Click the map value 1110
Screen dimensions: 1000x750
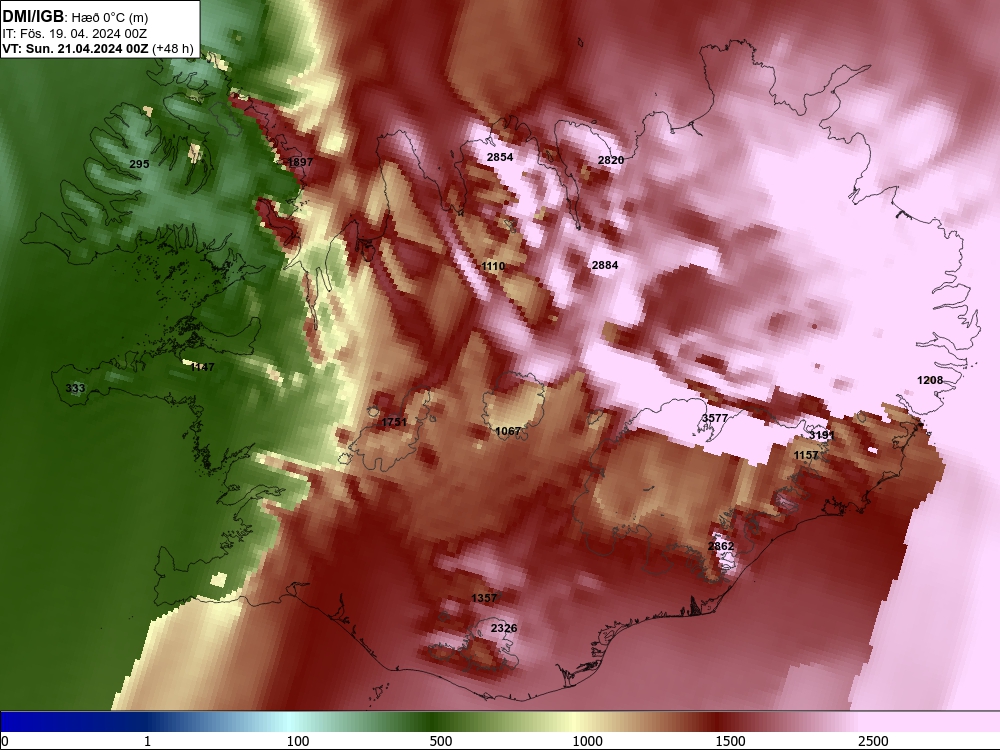493,266
